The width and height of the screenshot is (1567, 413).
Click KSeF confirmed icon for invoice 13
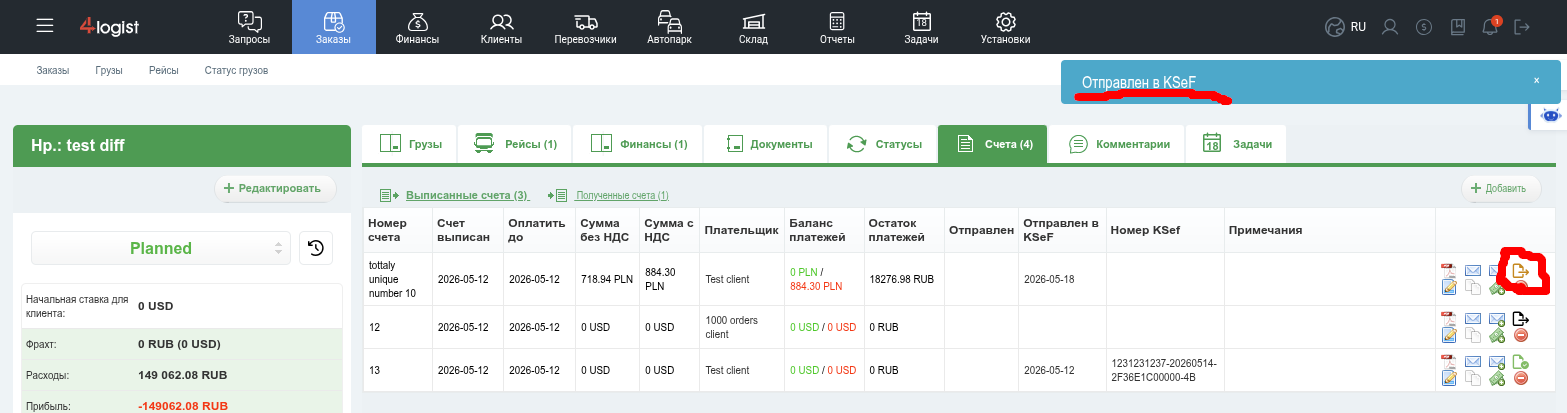tap(1521, 362)
